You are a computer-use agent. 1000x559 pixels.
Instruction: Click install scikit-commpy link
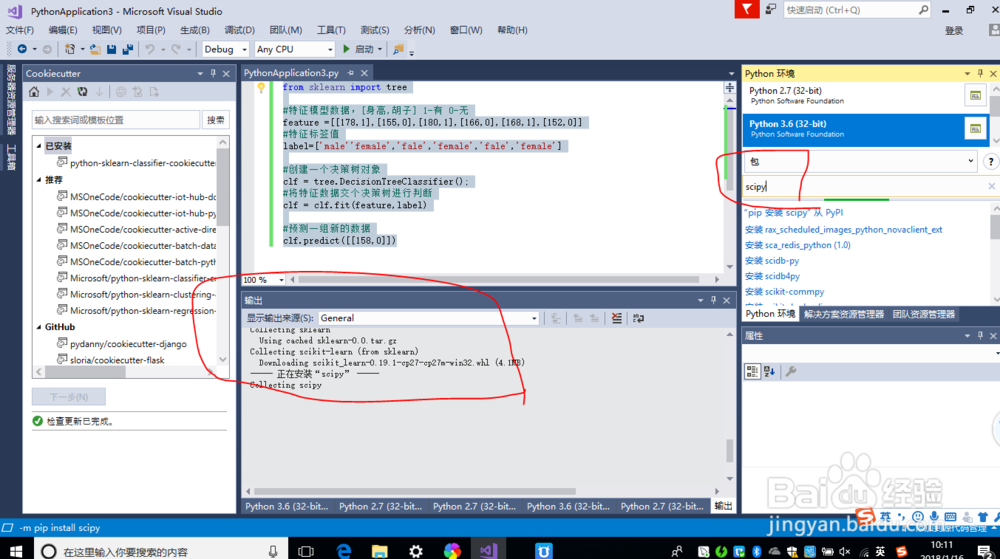pos(784,291)
